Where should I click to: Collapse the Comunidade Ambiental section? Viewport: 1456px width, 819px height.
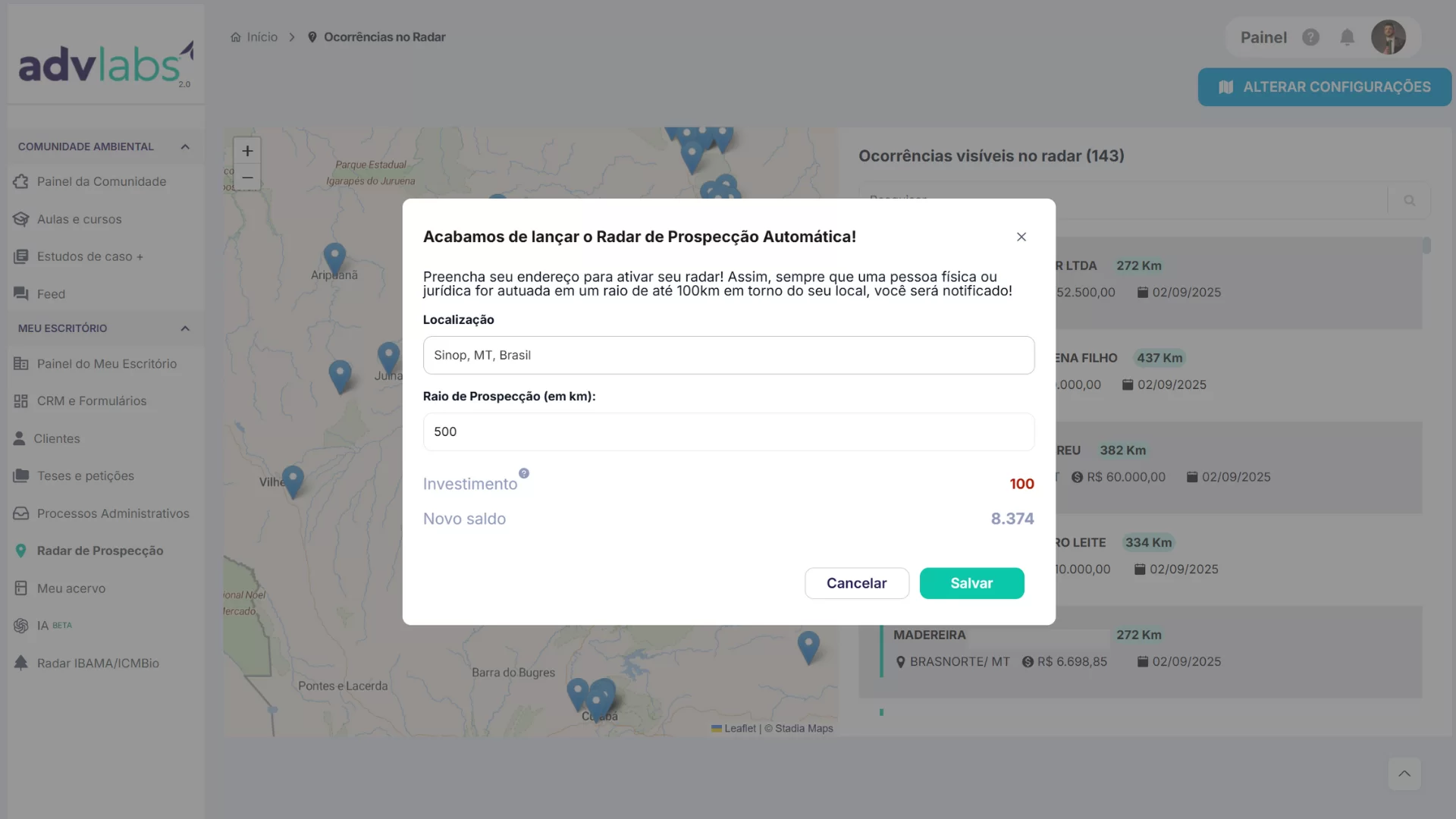tap(185, 146)
